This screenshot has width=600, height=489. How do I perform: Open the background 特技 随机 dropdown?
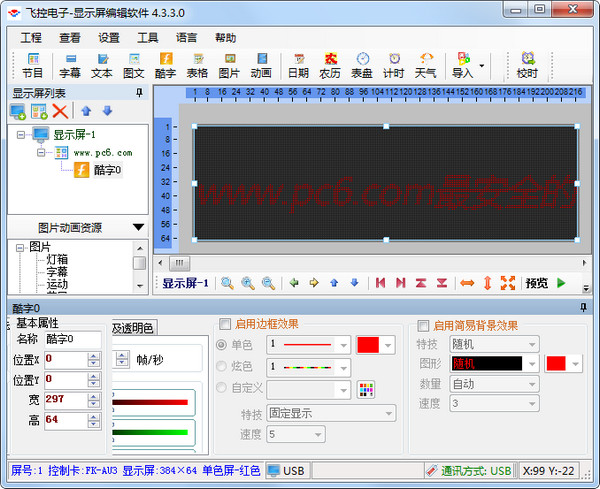pos(532,344)
